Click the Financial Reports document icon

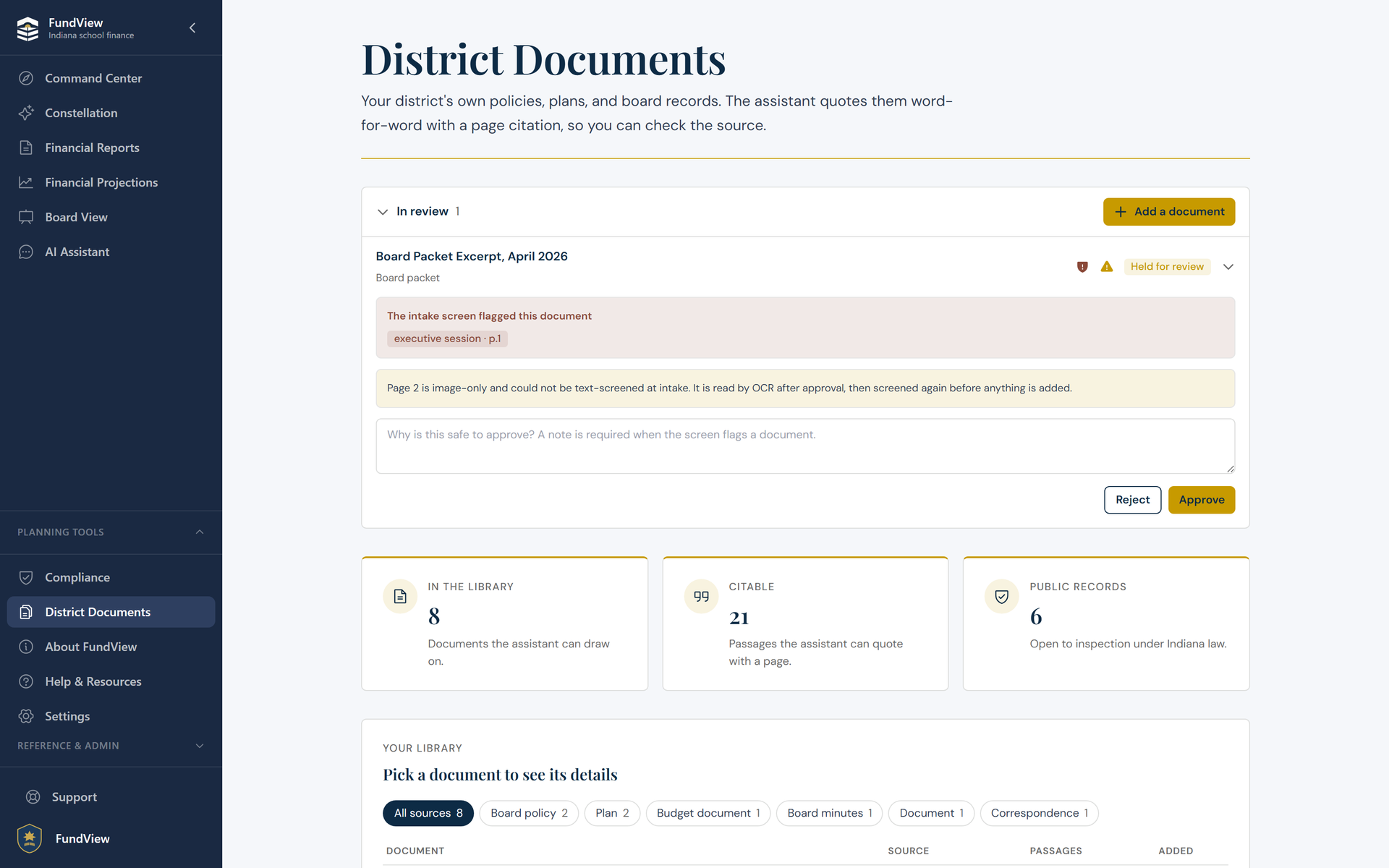pos(26,148)
